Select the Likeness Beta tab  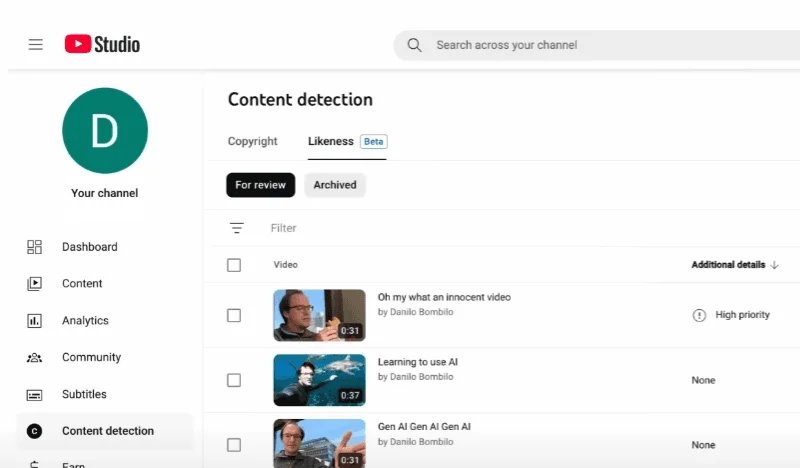click(x=346, y=141)
